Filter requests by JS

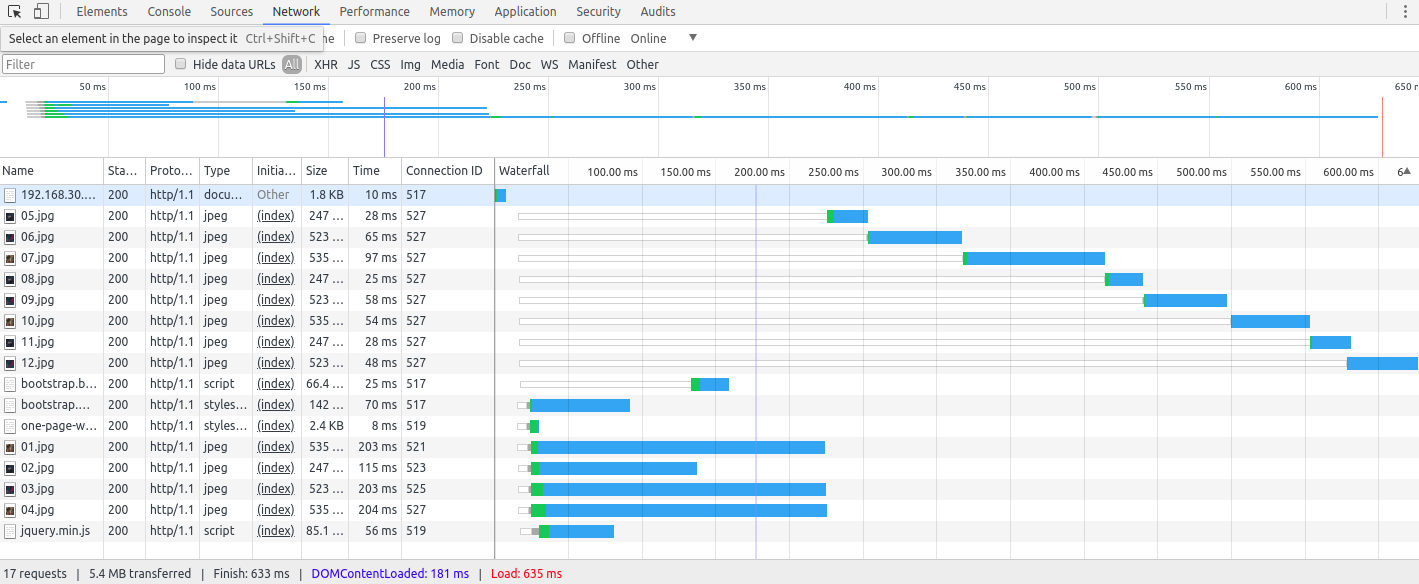[x=354, y=64]
